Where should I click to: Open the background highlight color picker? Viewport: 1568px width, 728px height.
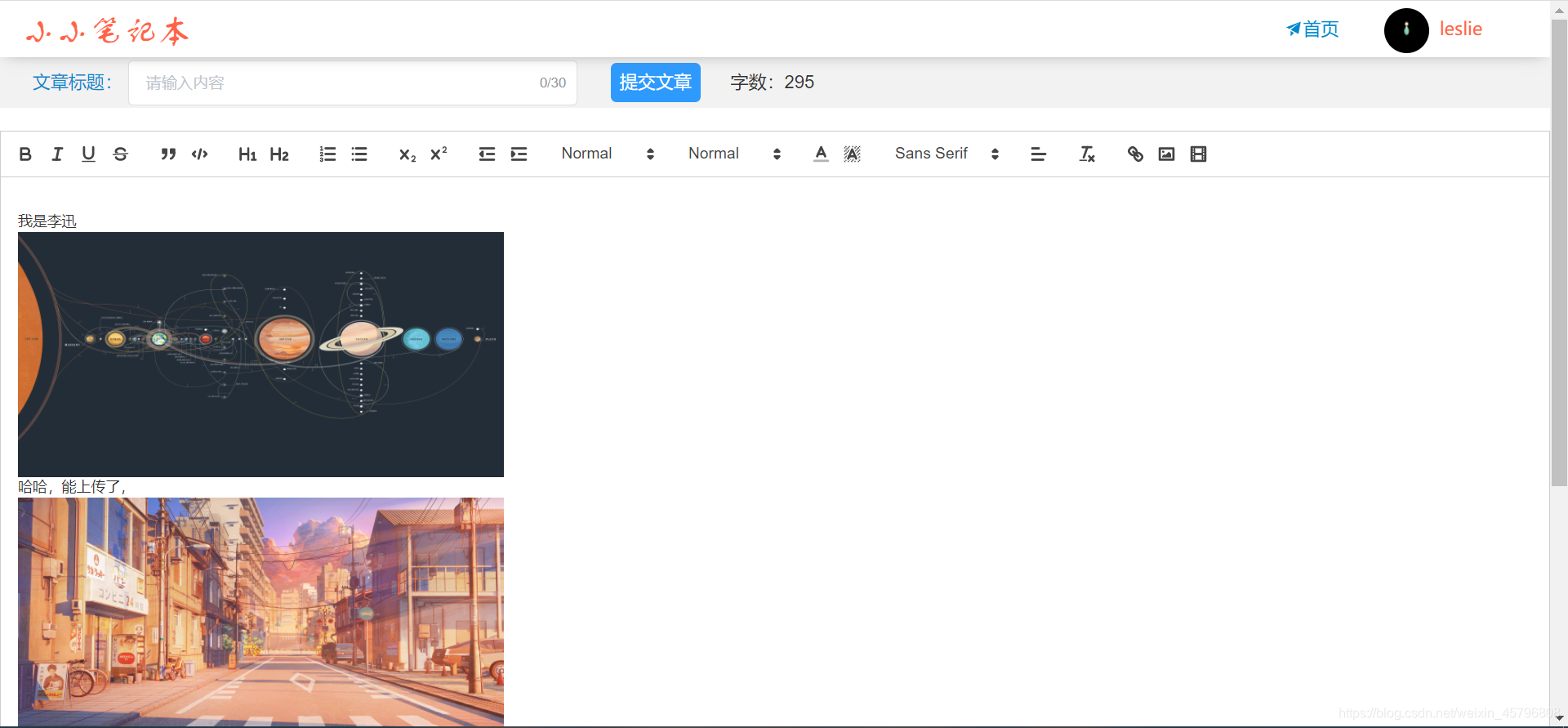[x=853, y=154]
